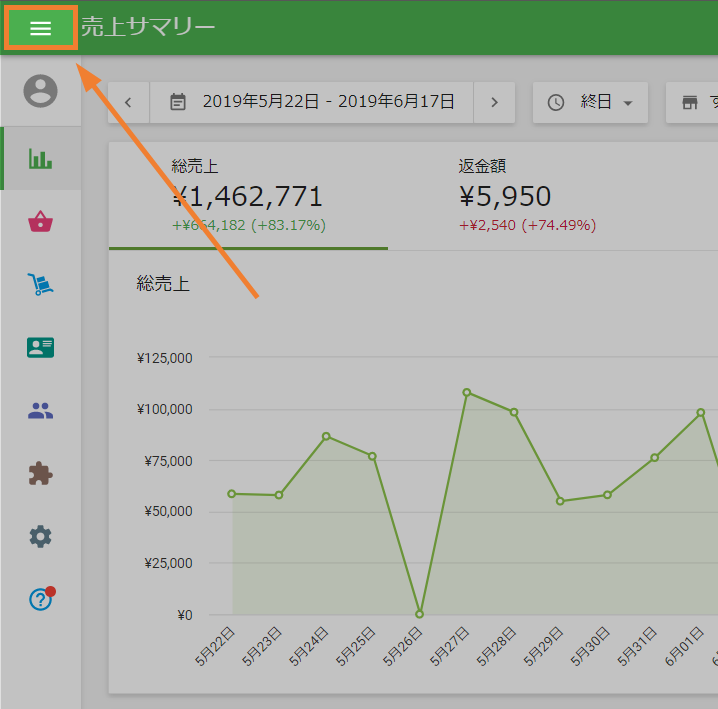This screenshot has height=709, width=718.
Task: Open the store filter dropdown
Action: pyautogui.click(x=692, y=102)
